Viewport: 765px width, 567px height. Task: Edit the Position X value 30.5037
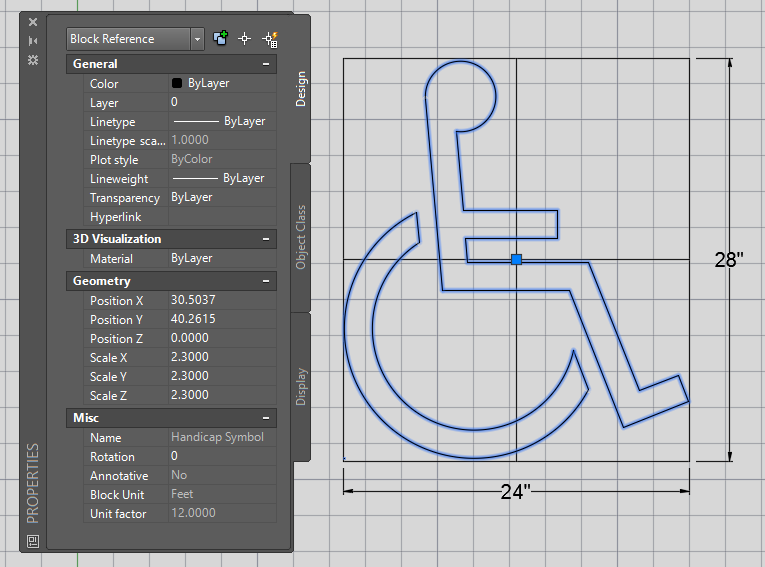click(222, 300)
